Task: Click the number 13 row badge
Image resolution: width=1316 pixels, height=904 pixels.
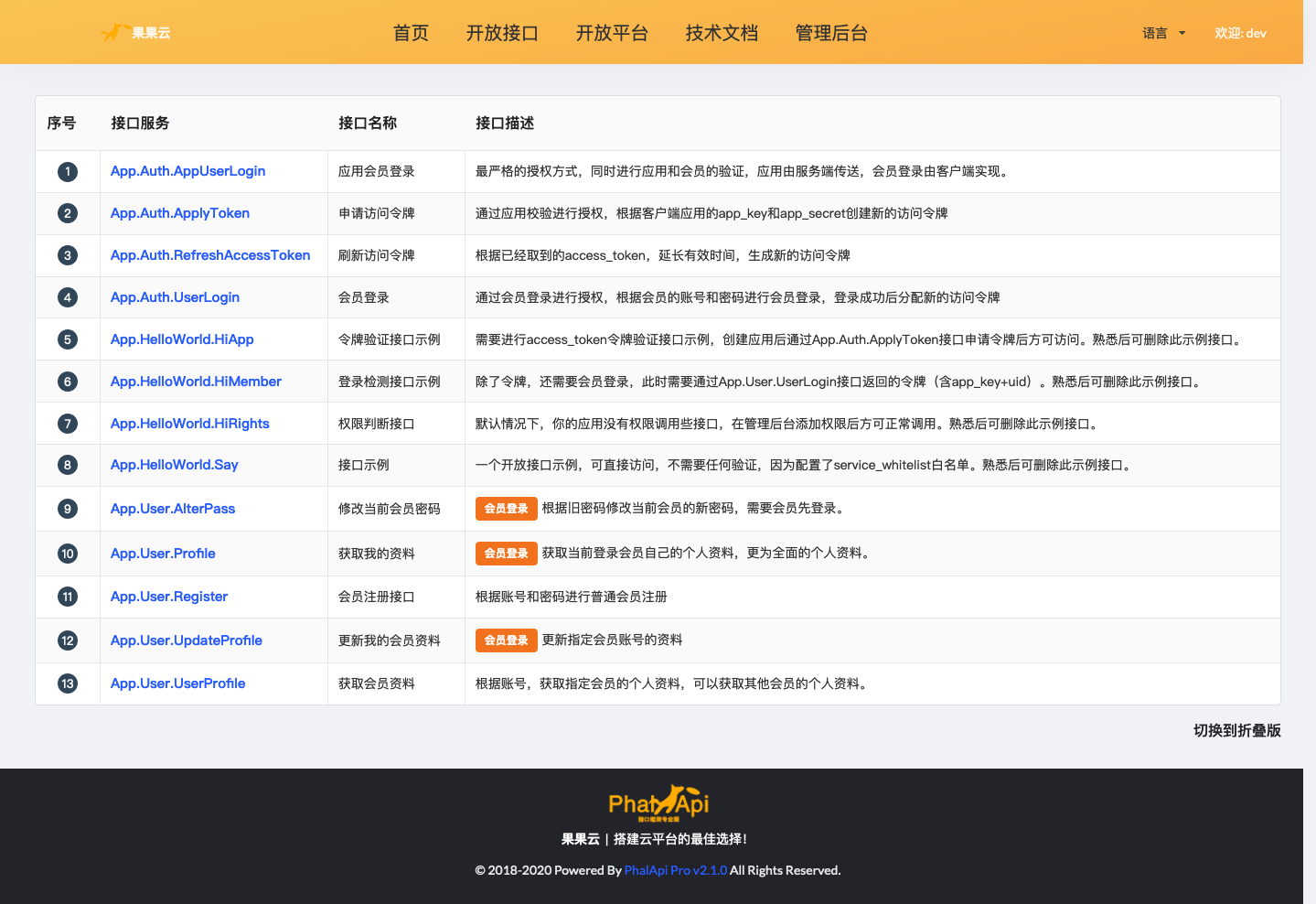Action: (68, 683)
